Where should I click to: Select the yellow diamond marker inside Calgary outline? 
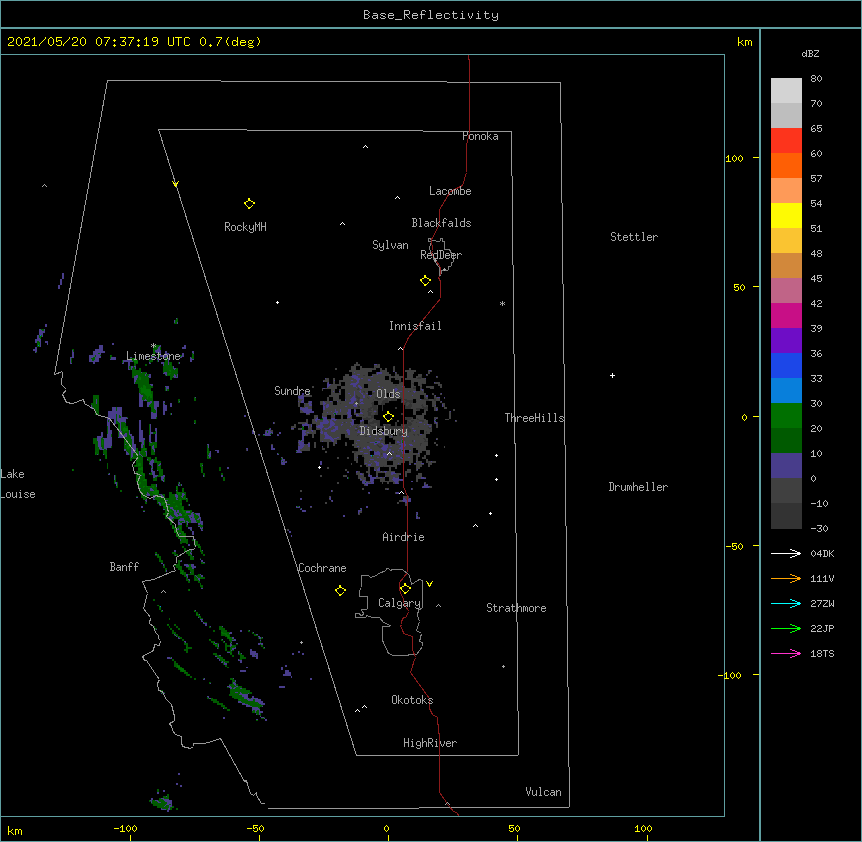(405, 589)
